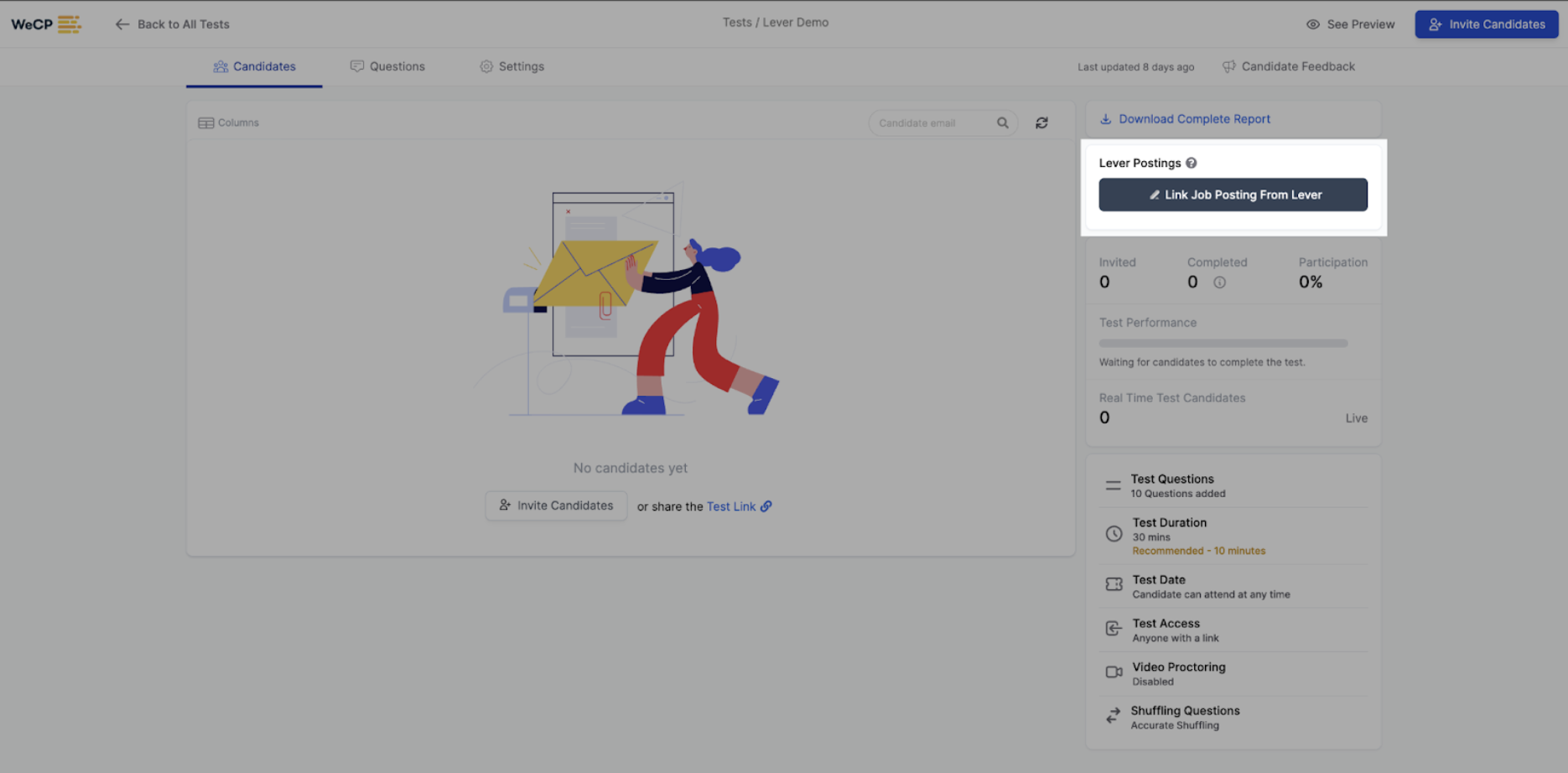The image size is (1568, 773).
Task: Click the Test Access icon
Action: (x=1114, y=629)
